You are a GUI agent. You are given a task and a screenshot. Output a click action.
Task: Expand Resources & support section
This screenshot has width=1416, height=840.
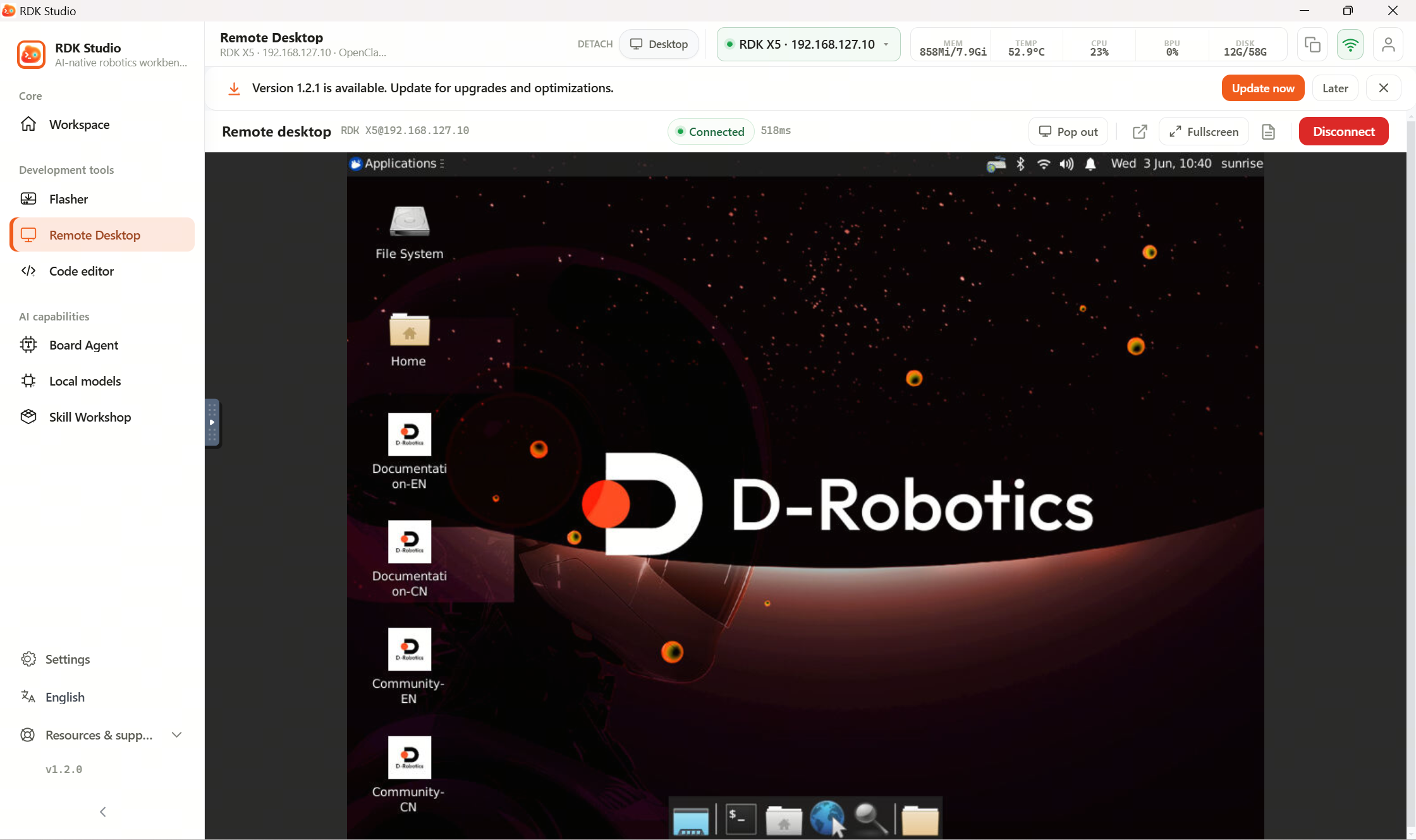[102, 735]
